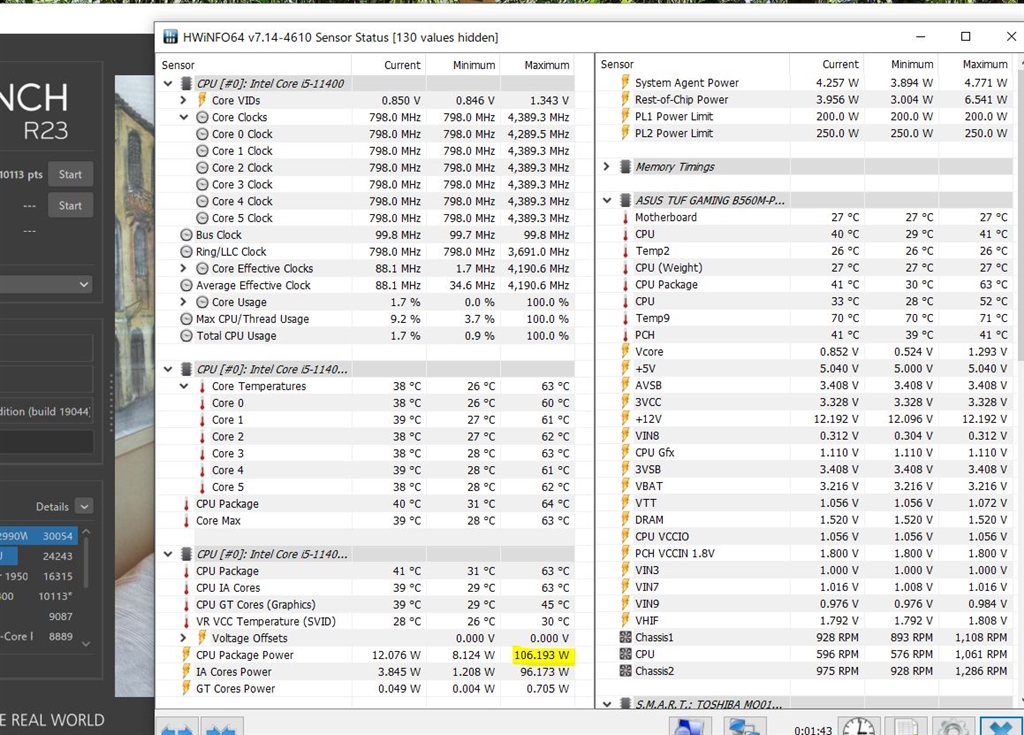Click the lightning icon beside Core VIDs
1024x735 pixels.
pyautogui.click(x=202, y=100)
